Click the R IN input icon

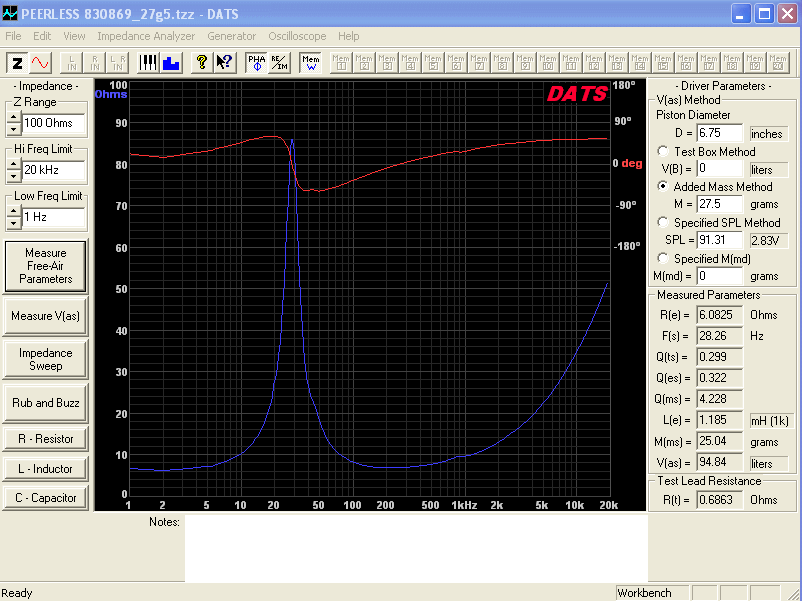(x=95, y=62)
